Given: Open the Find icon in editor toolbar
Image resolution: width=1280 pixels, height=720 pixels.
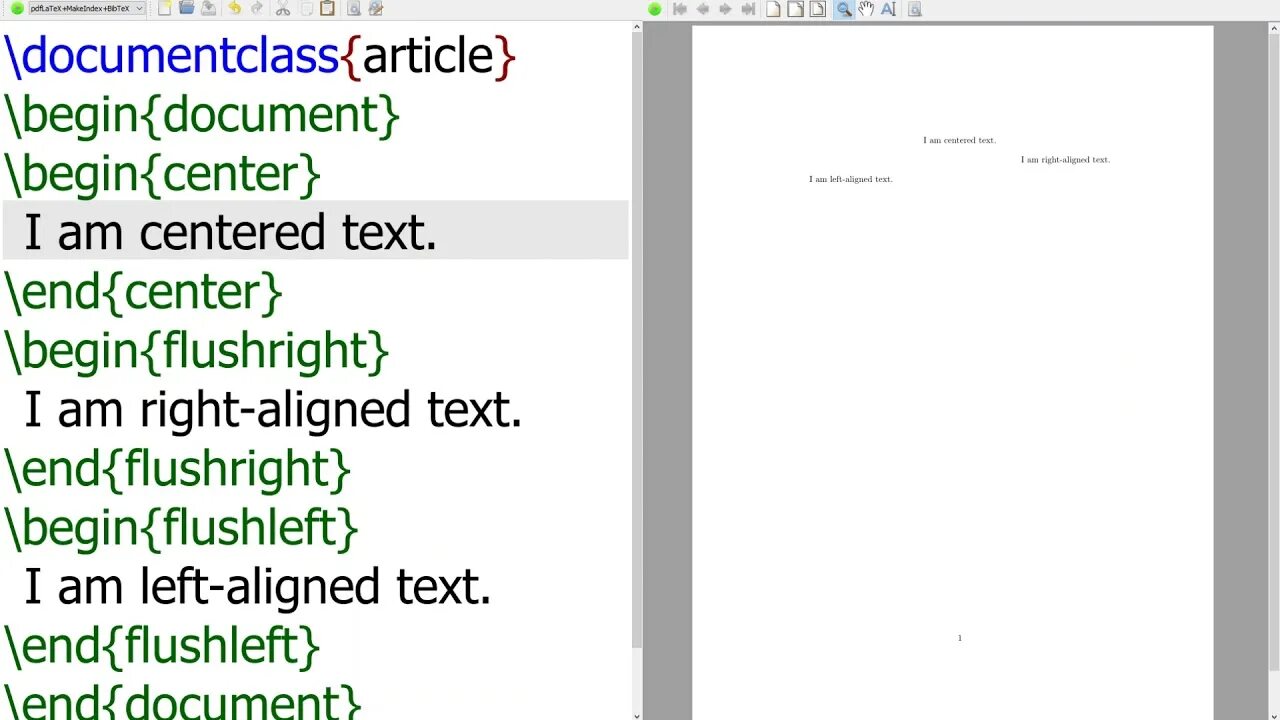Looking at the screenshot, I should coord(353,8).
